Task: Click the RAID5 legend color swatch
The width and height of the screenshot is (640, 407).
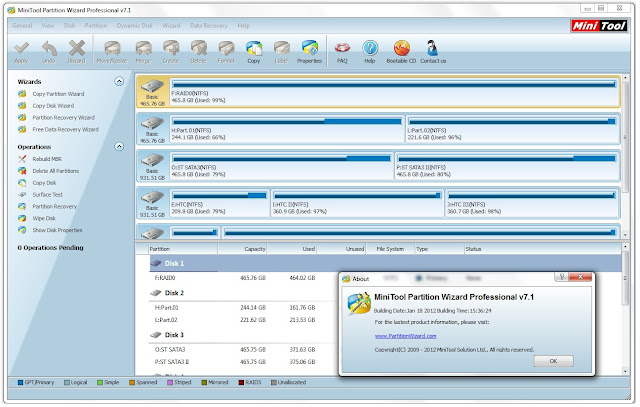Action: (241, 383)
